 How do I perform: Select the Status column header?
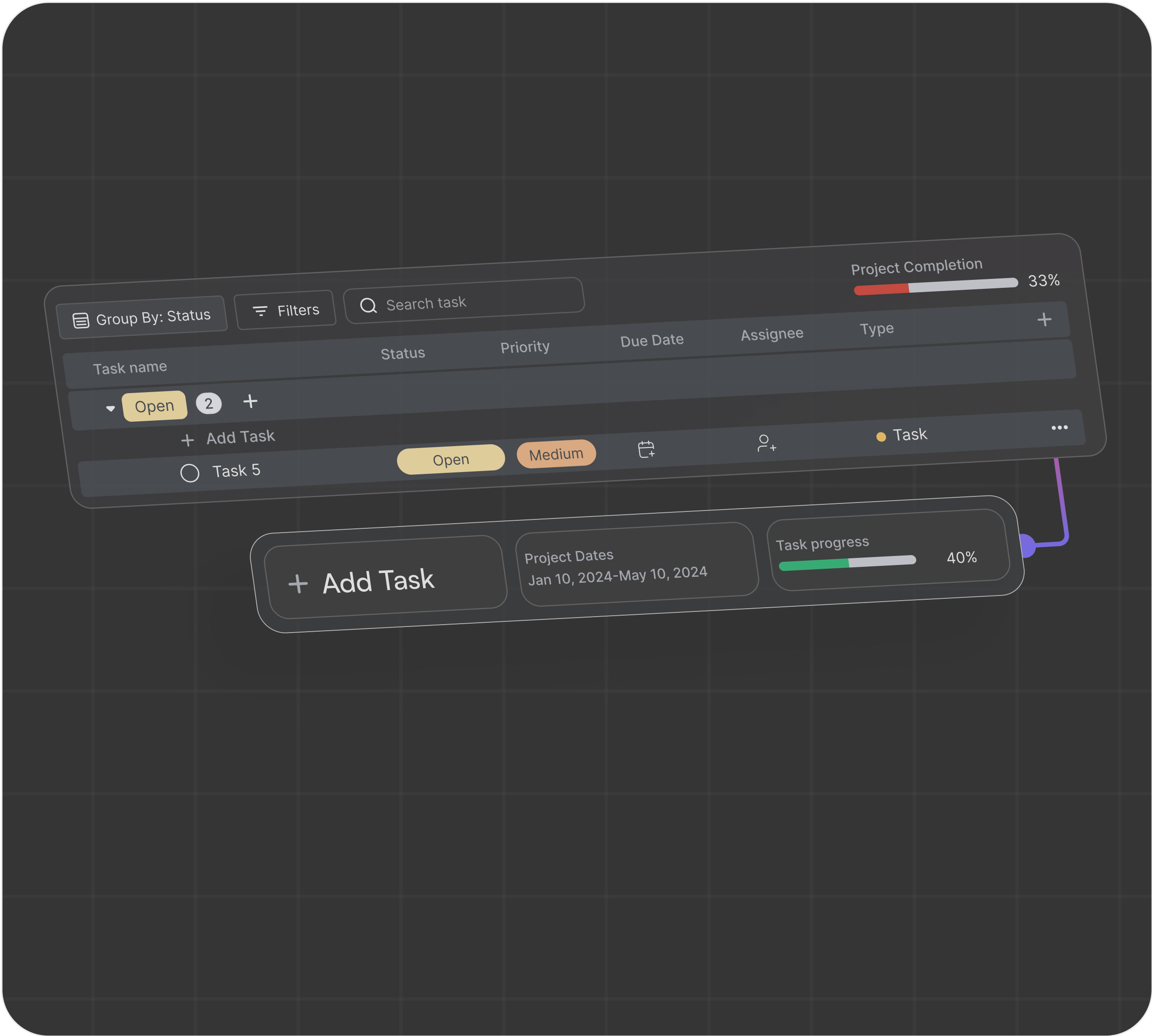[401, 352]
